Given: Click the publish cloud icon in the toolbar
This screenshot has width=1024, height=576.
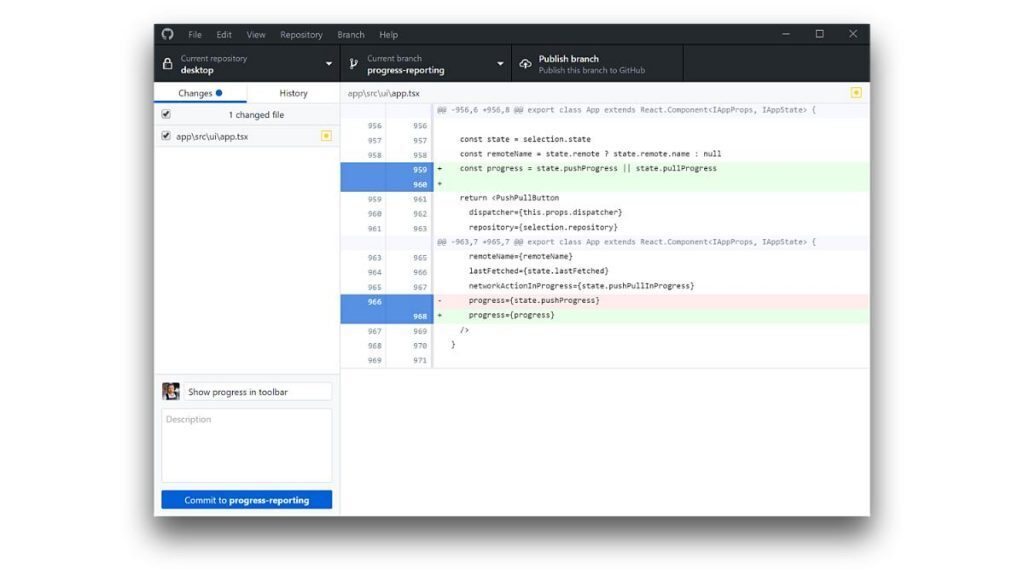Looking at the screenshot, I should pyautogui.click(x=524, y=62).
